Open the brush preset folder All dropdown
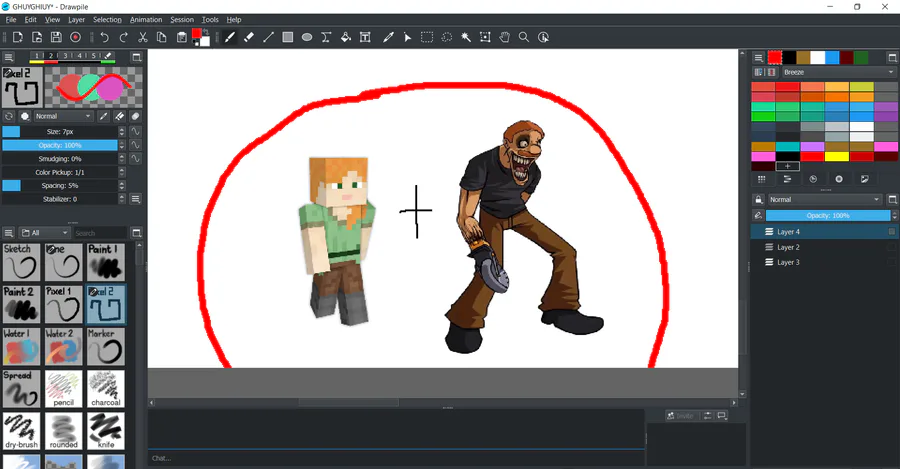 [44, 232]
